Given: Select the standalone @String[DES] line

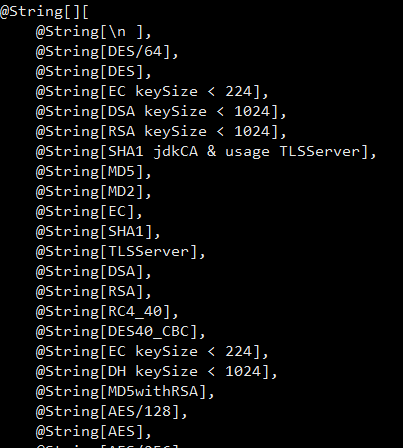Looking at the screenshot, I should pyautogui.click(x=94, y=72).
